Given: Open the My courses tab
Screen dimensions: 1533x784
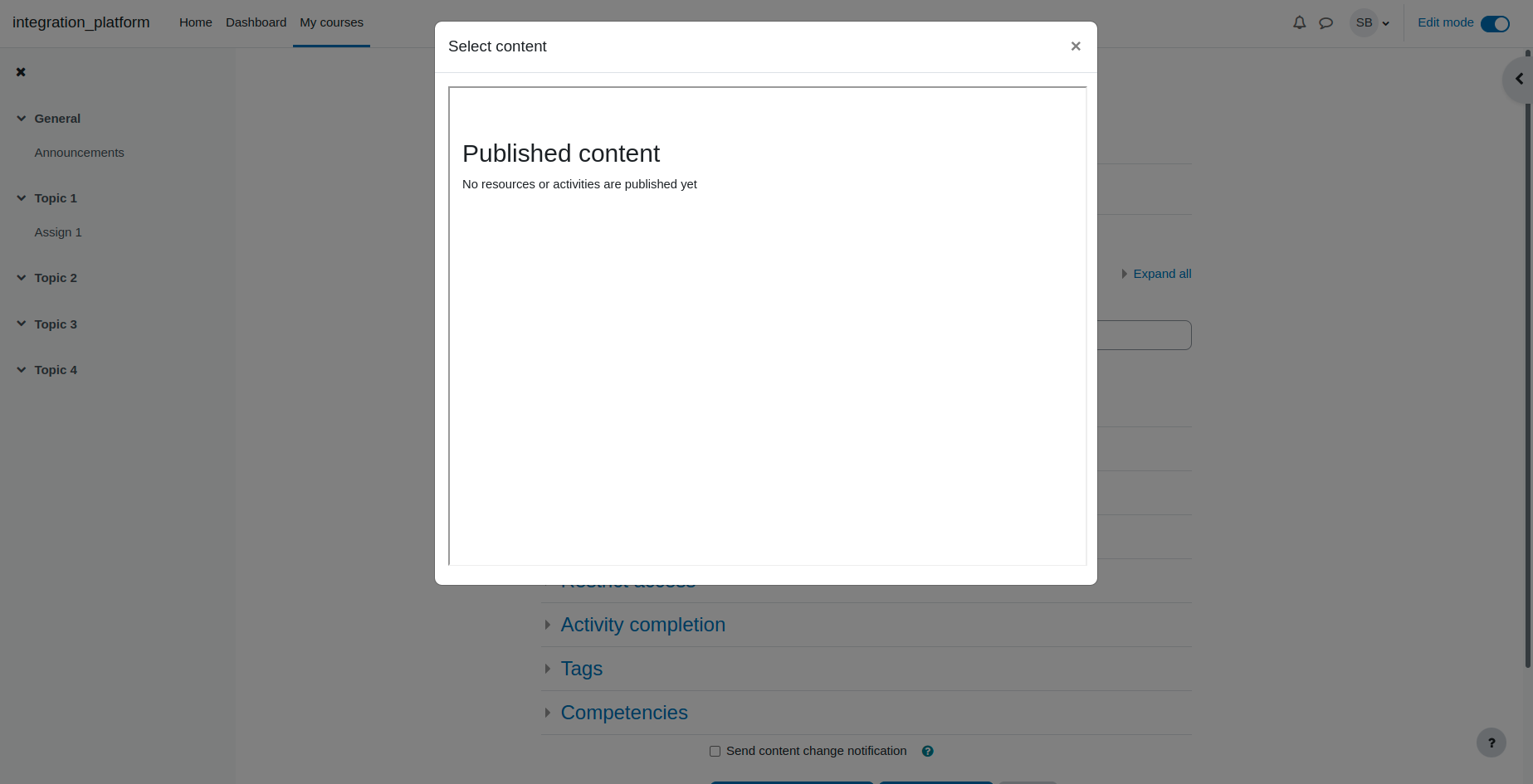Looking at the screenshot, I should (x=331, y=22).
